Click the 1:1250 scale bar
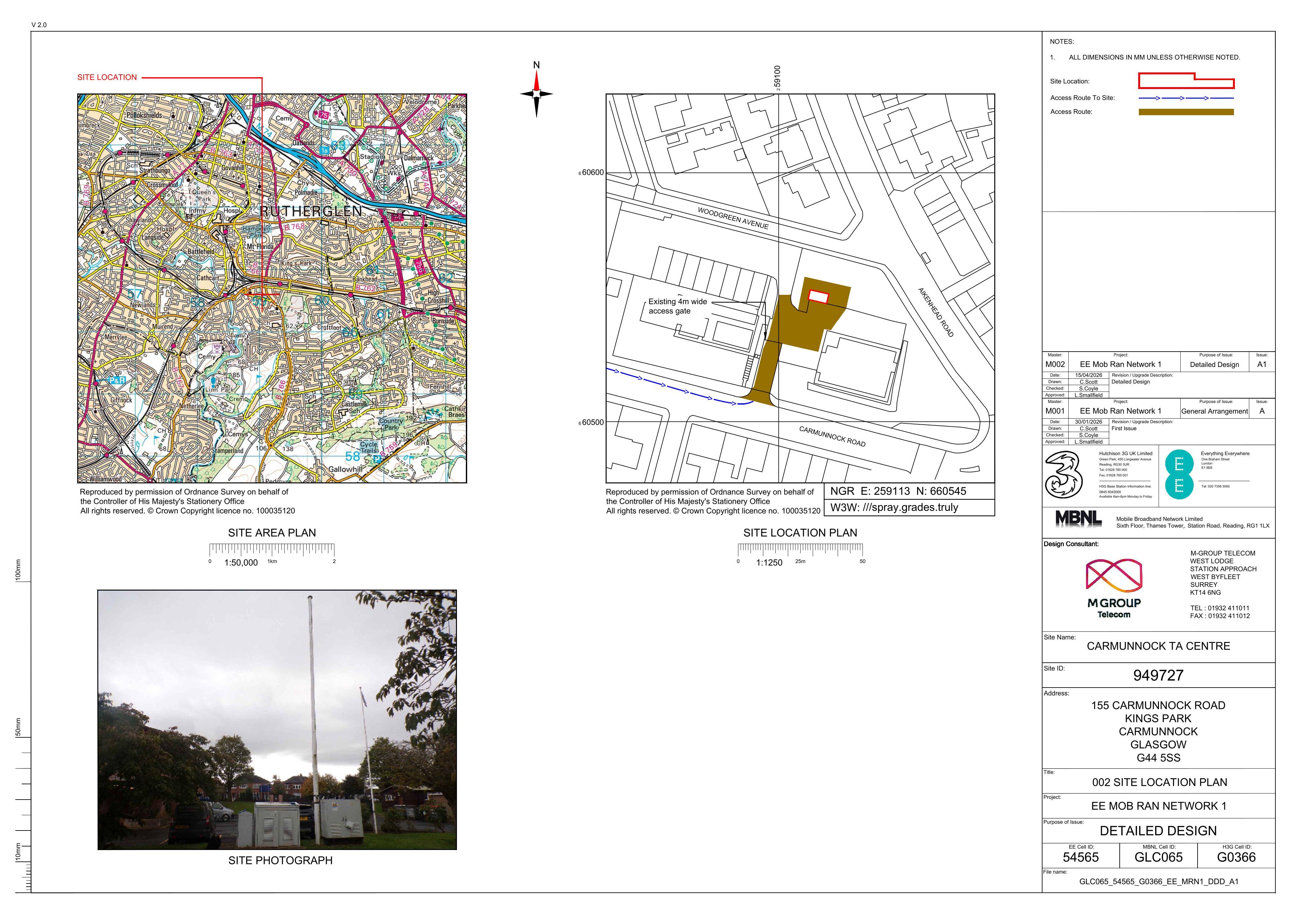Viewport: 1307px width, 924px height. click(x=800, y=555)
